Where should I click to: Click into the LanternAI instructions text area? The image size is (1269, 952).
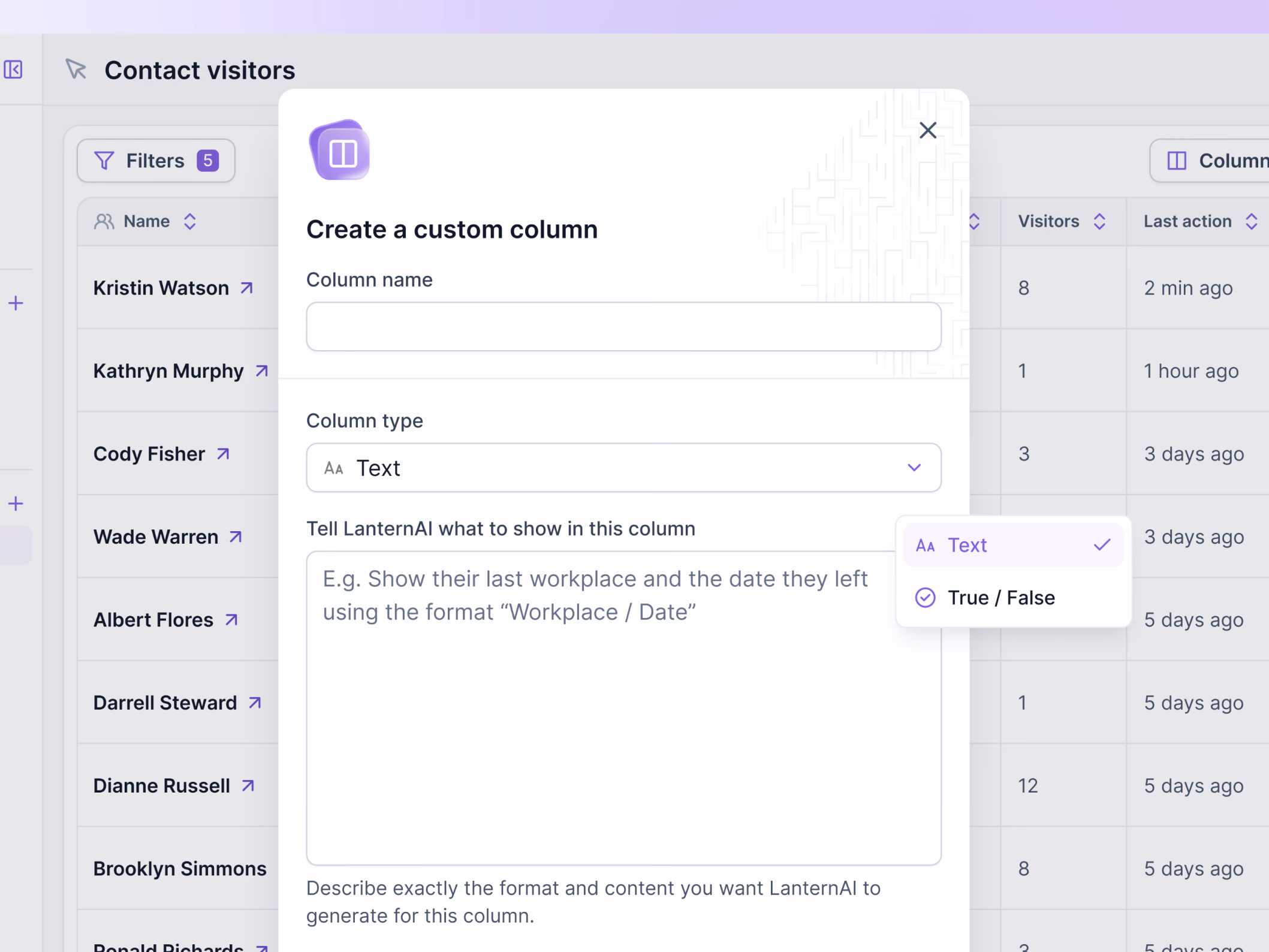(623, 708)
